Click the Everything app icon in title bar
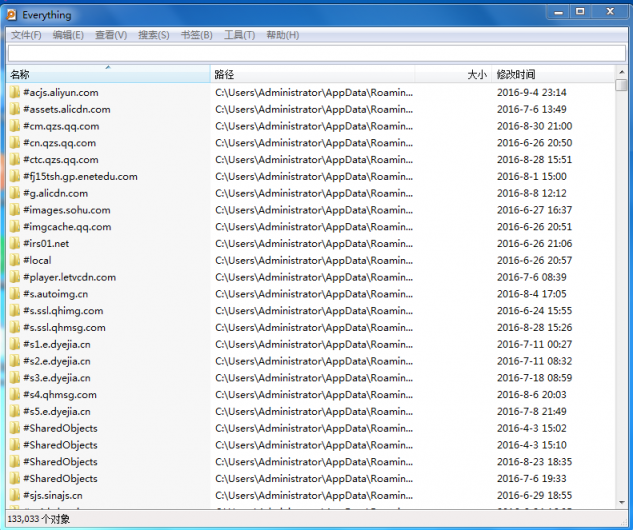This screenshot has height=530, width=633. pos(12,15)
